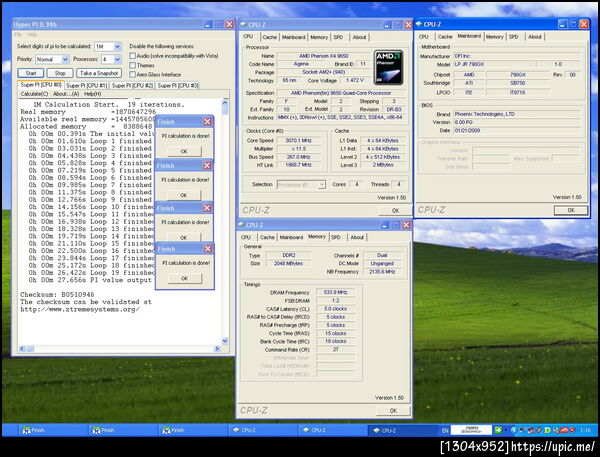600x457 pixels.
Task: Open the pi digits dropdown showing 1M
Action: [117, 46]
